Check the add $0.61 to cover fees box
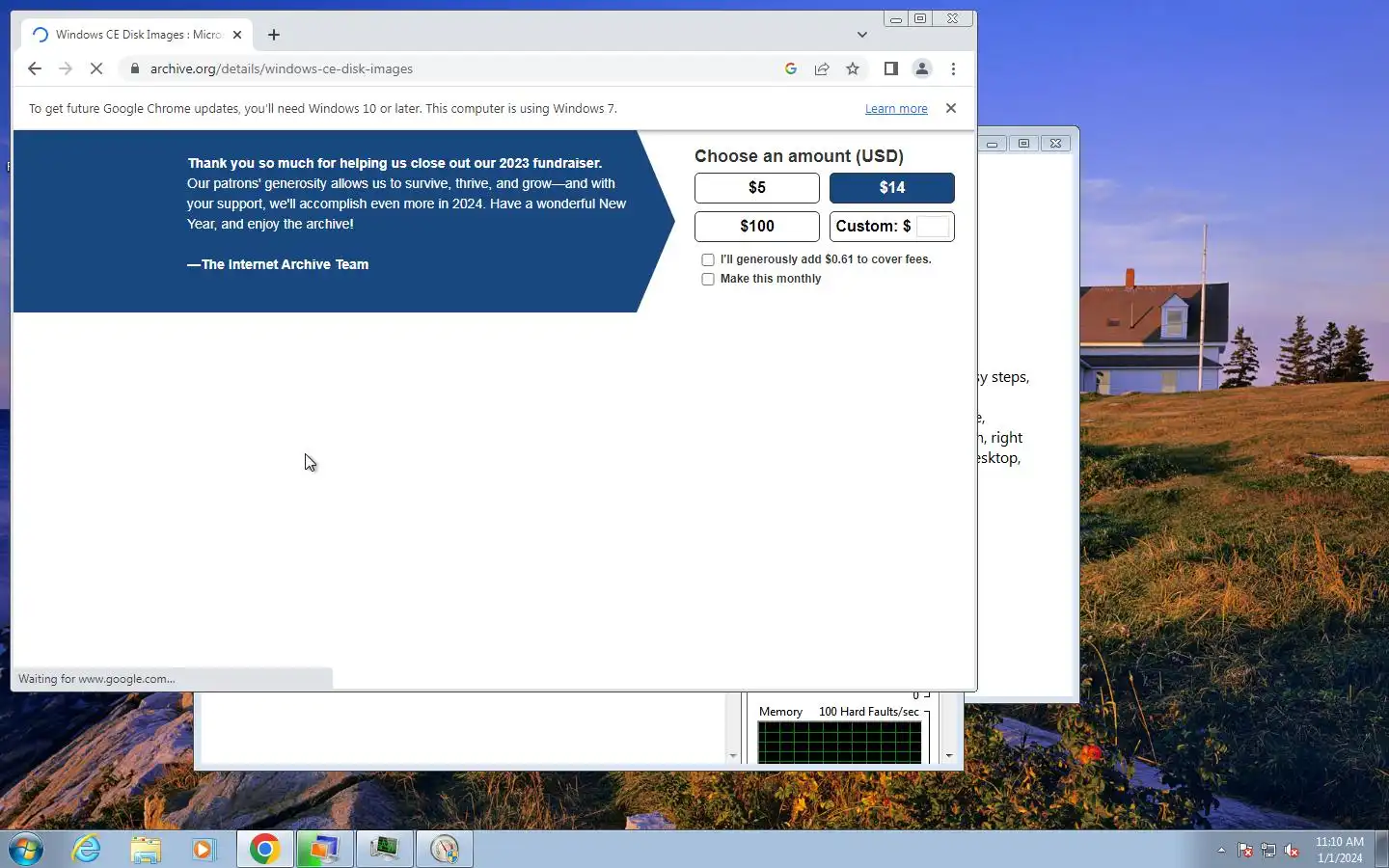 (708, 259)
